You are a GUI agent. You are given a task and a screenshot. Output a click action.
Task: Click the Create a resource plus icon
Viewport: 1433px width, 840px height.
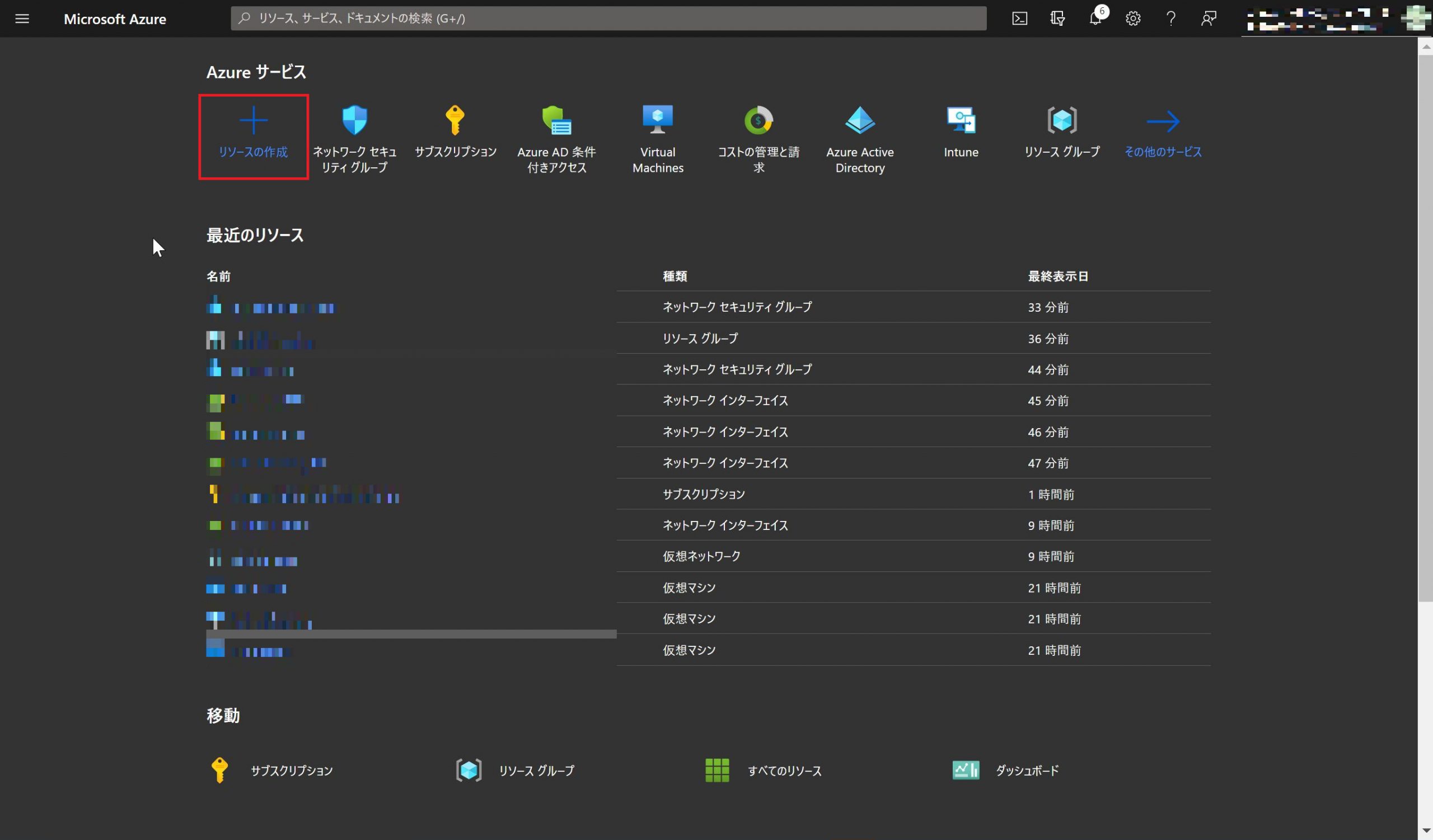(x=253, y=120)
